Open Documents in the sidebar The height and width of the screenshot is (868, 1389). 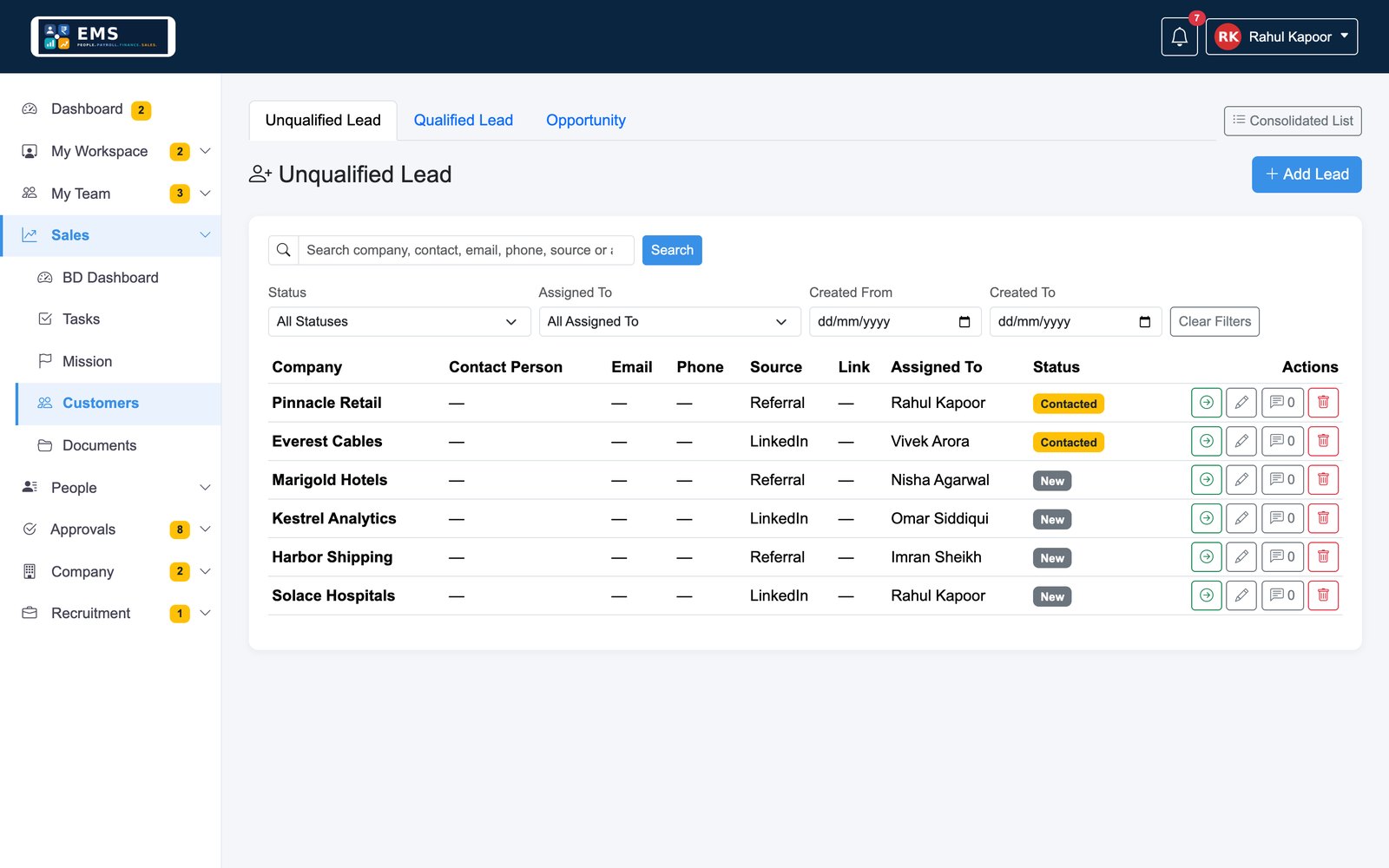point(99,445)
